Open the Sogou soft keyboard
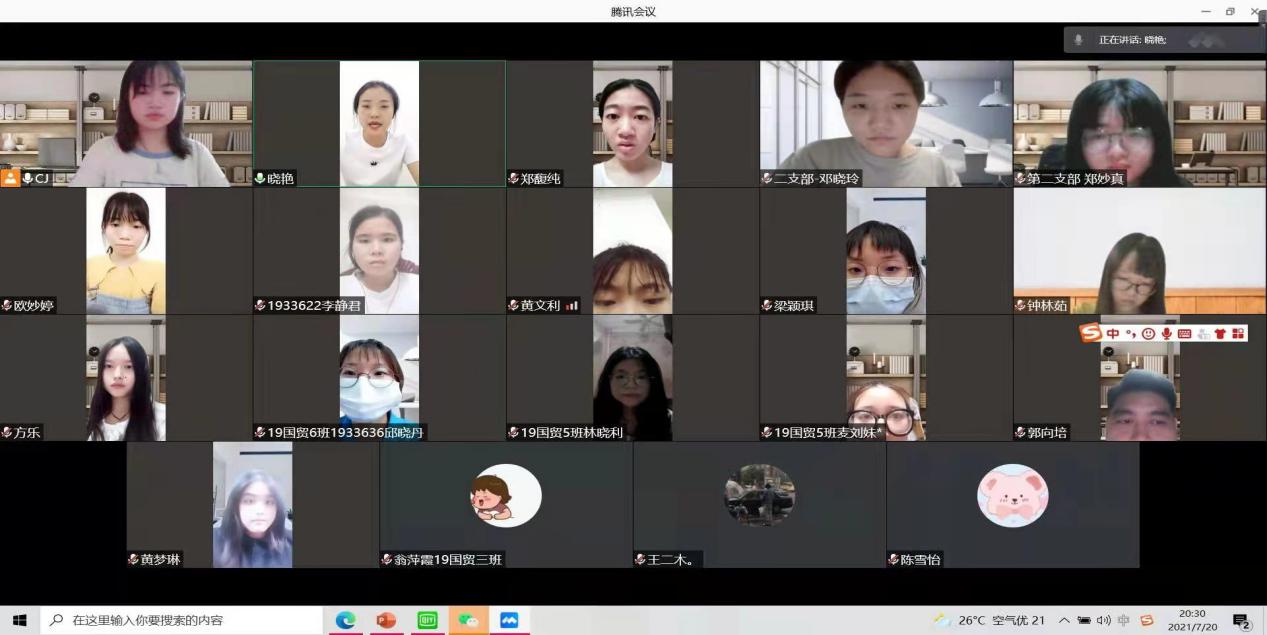 1184,333
